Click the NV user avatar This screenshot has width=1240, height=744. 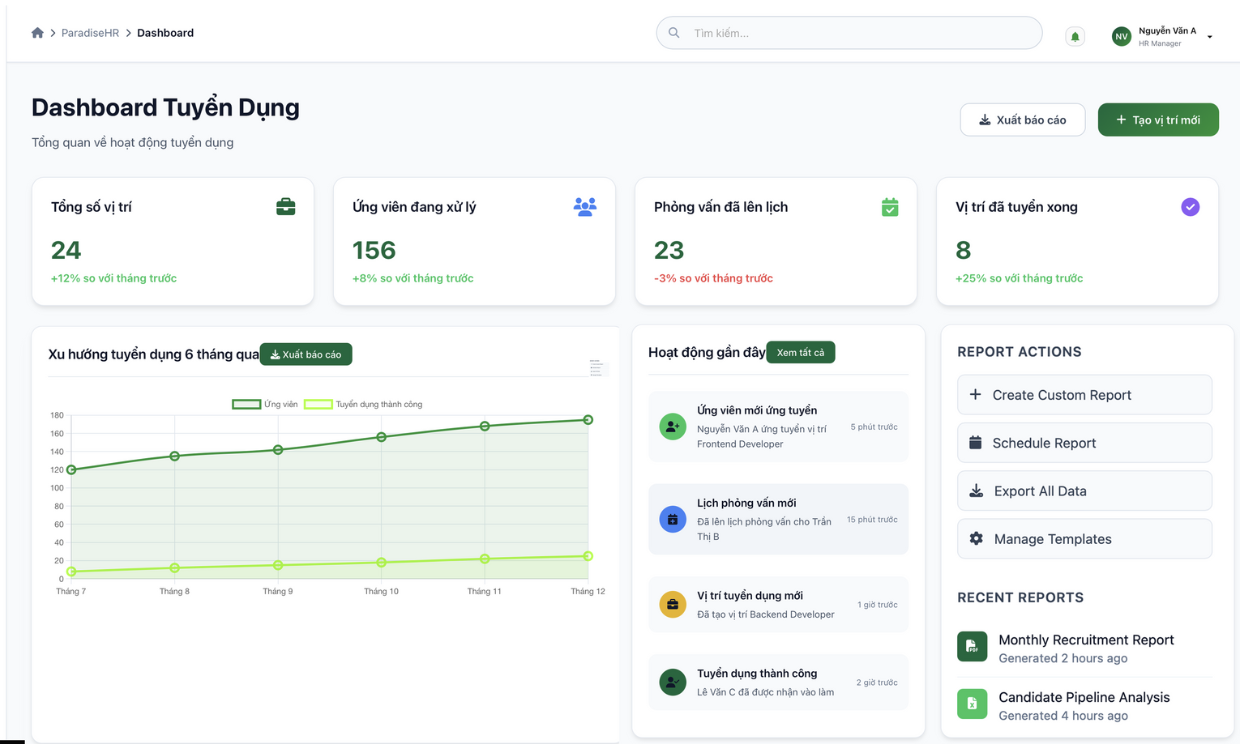[x=1122, y=37]
